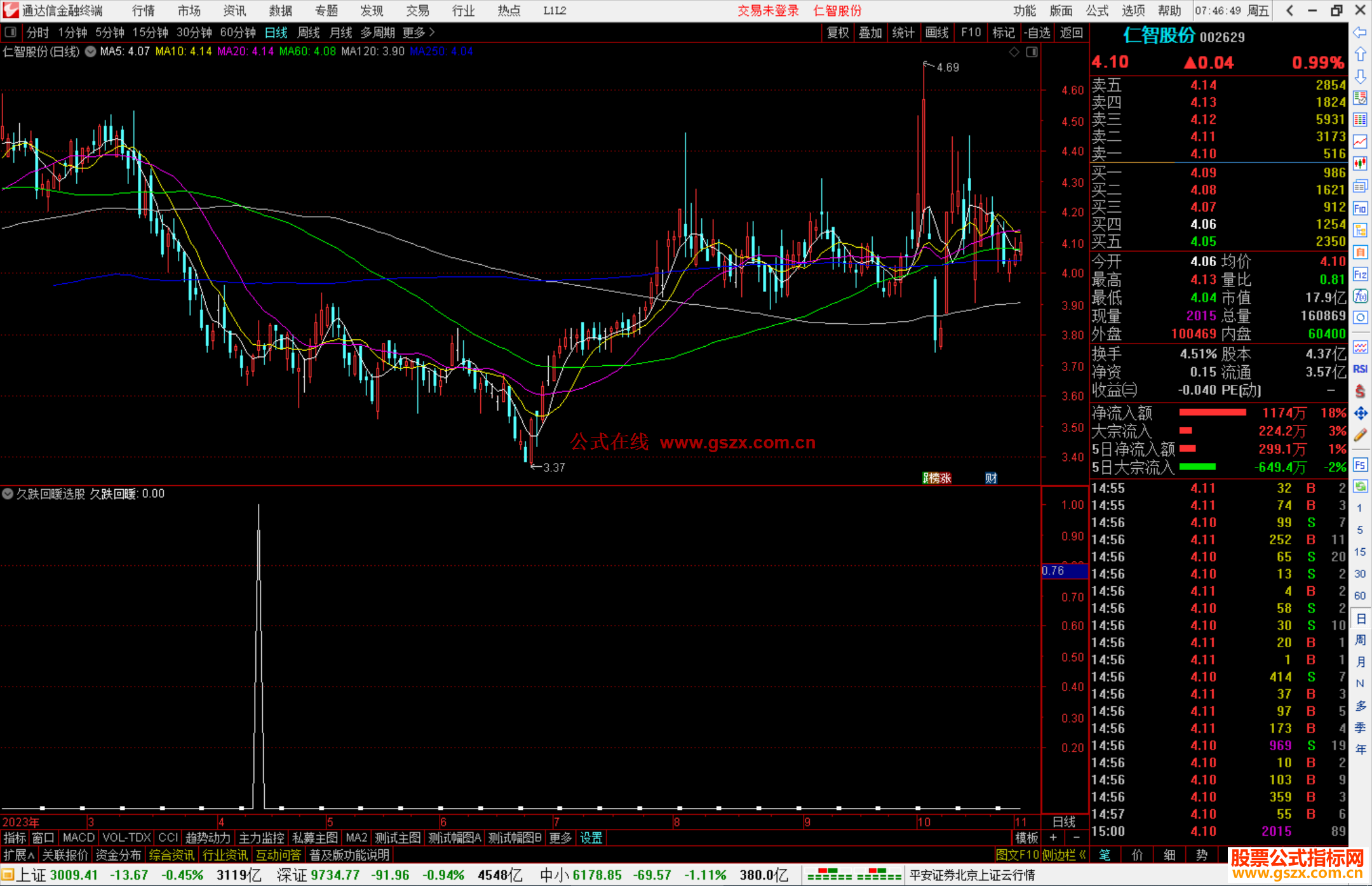
Task: Toggle the chart panel split icon at top-right
Action: coord(1032,51)
